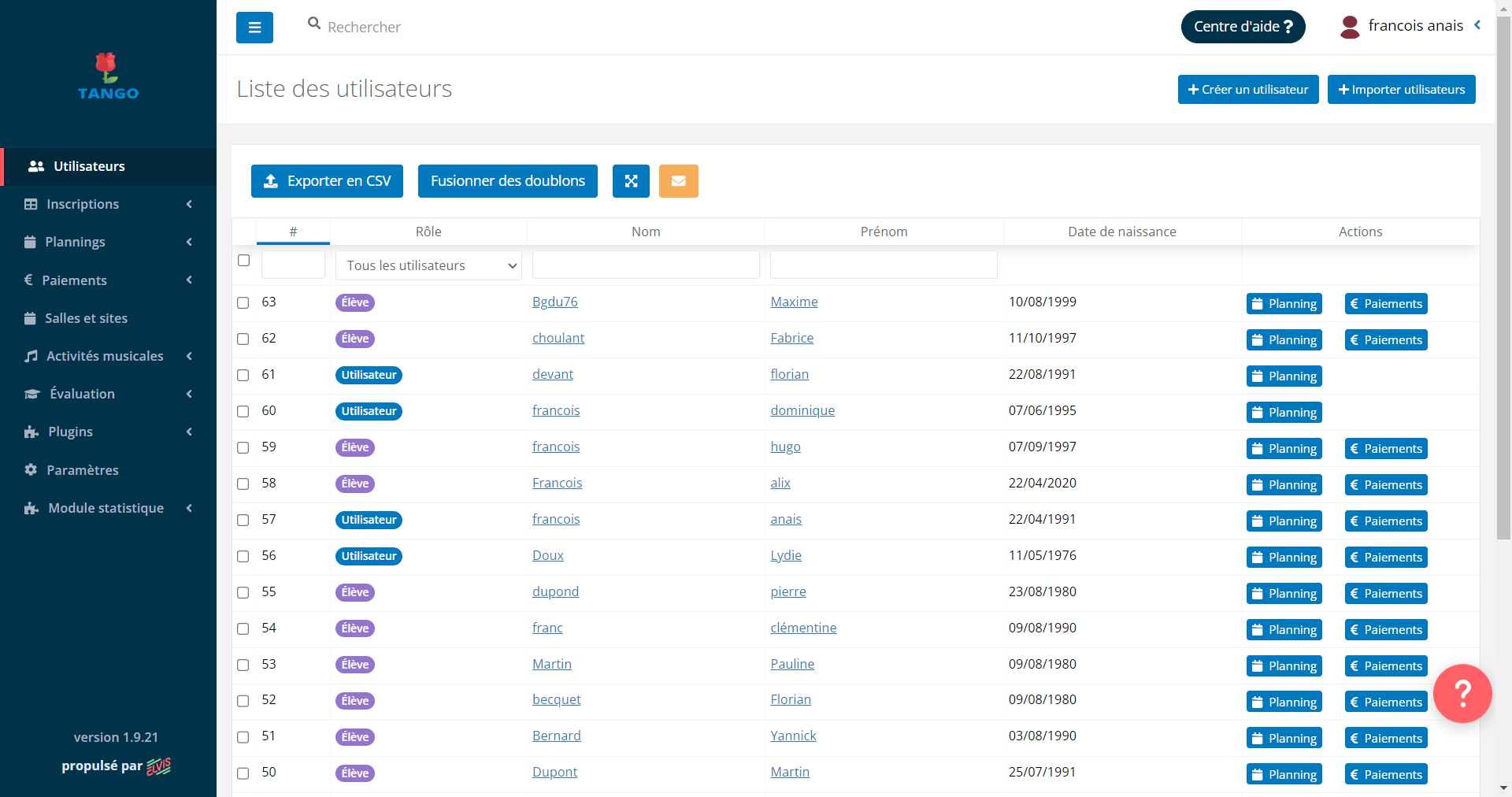Check the box for user 63
1512x797 pixels.
243,303
